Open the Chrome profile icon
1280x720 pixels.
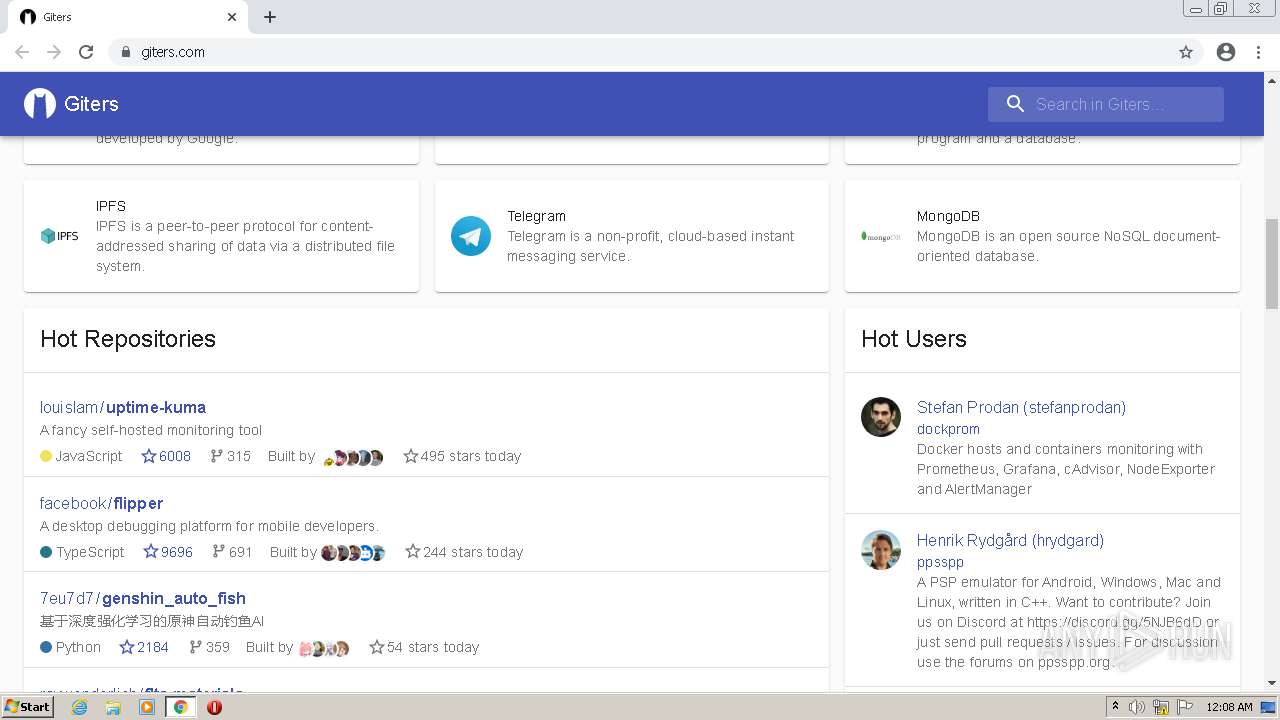(x=1226, y=52)
